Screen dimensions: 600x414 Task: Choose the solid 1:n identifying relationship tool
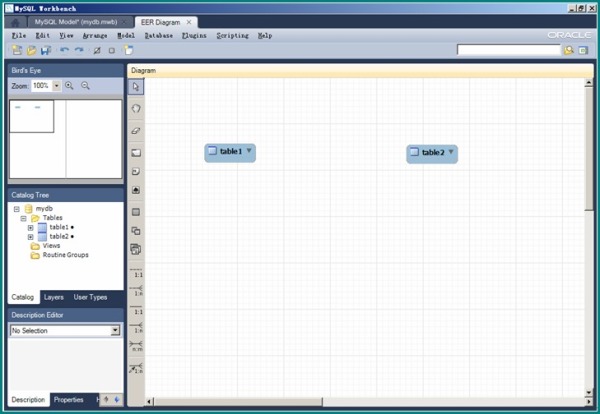(x=136, y=328)
